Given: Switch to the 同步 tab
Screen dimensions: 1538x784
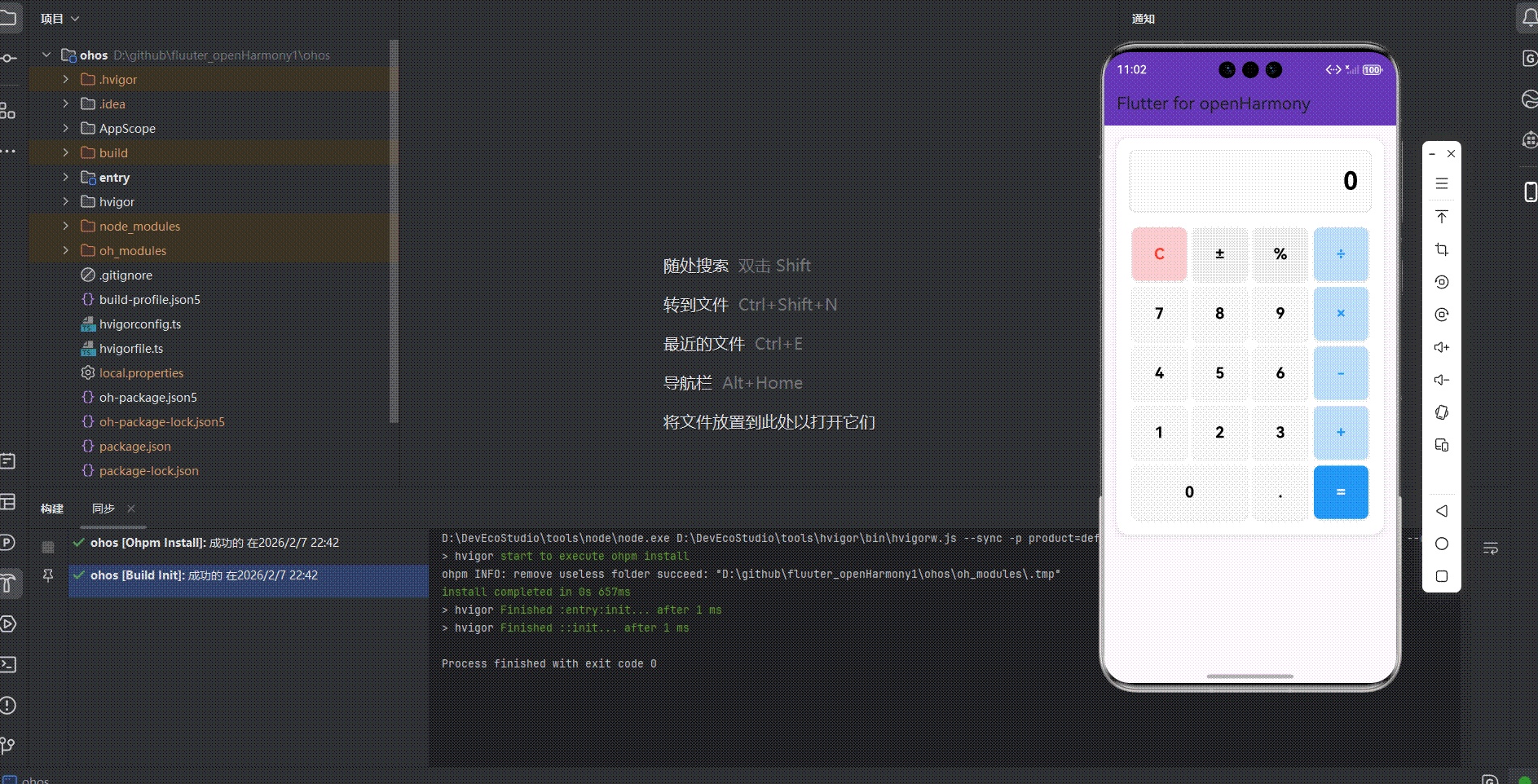Looking at the screenshot, I should tap(104, 509).
